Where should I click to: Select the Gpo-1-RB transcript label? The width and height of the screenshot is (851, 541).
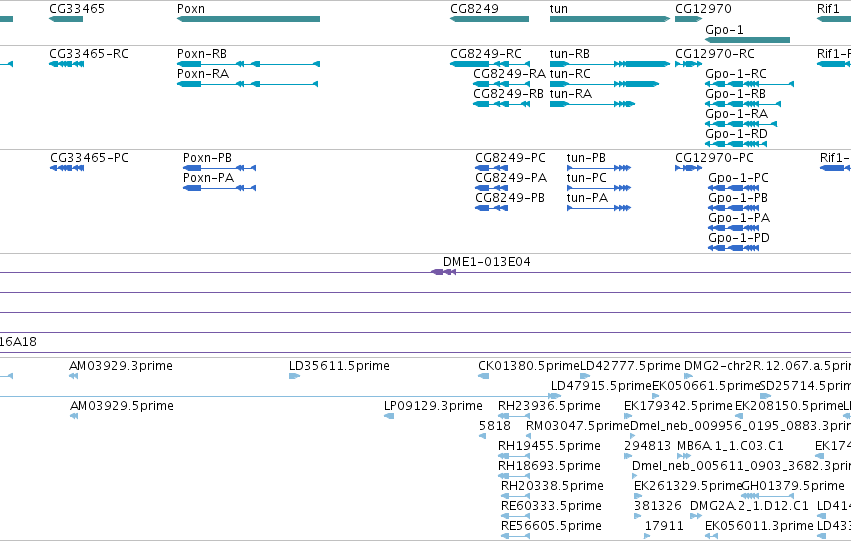pos(735,94)
